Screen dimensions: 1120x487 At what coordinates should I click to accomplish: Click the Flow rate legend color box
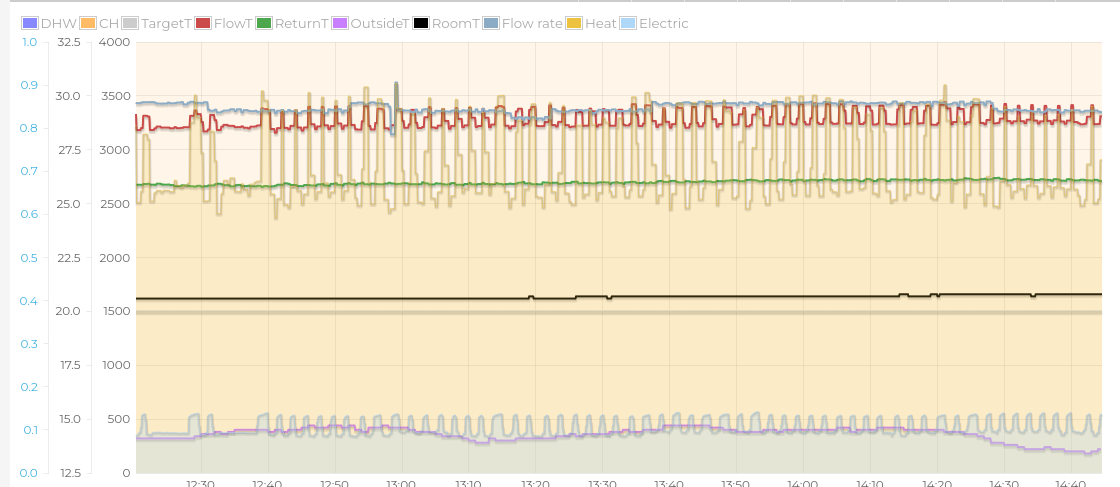coord(490,23)
